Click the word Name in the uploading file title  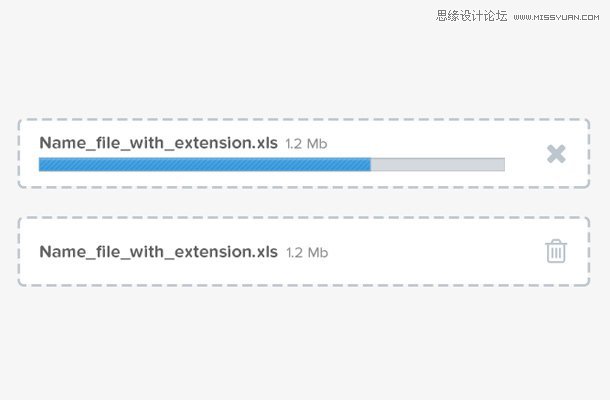point(63,143)
